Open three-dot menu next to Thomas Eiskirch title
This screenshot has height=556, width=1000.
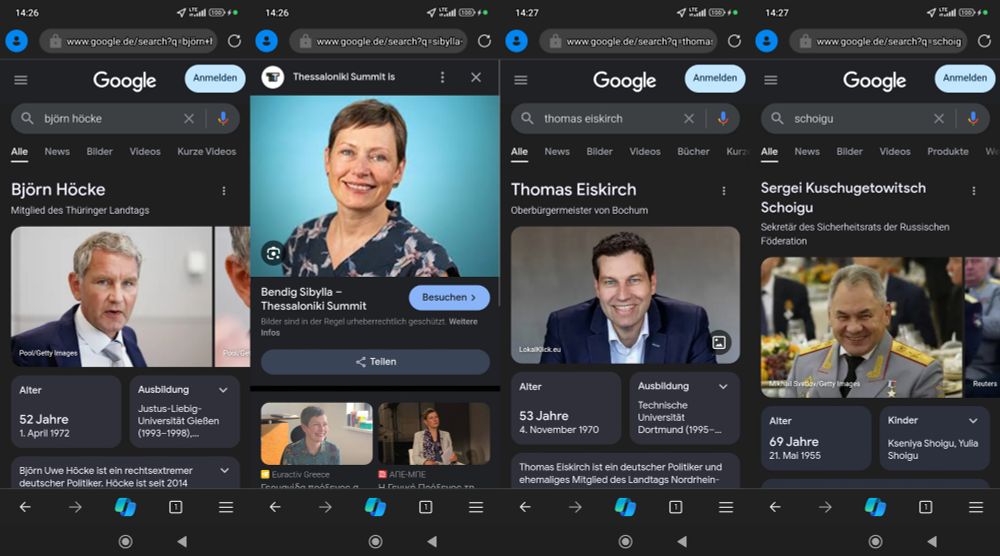tap(724, 191)
